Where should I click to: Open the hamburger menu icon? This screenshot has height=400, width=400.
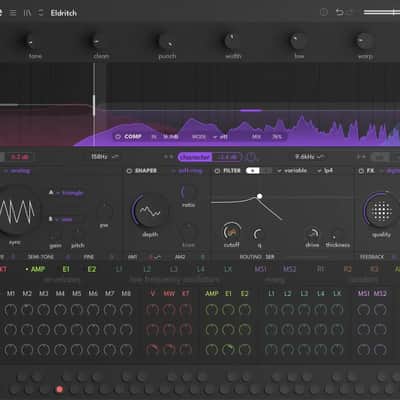13,13
